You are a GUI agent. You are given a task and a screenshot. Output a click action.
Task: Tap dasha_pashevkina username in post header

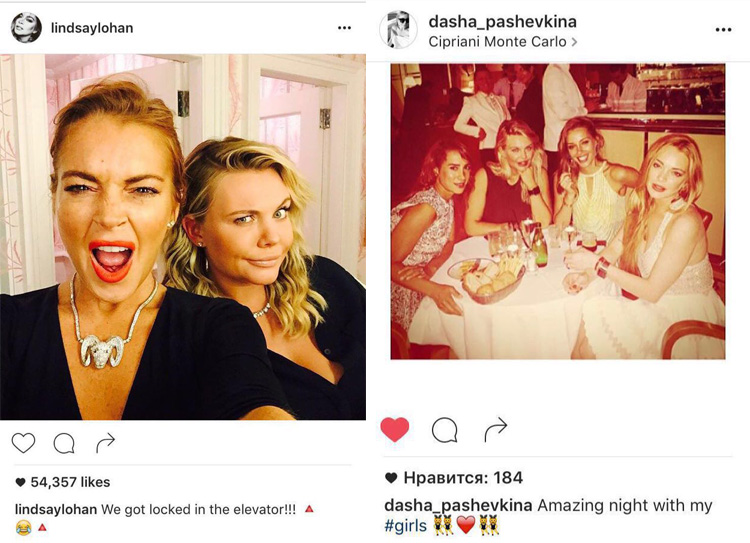coord(502,22)
